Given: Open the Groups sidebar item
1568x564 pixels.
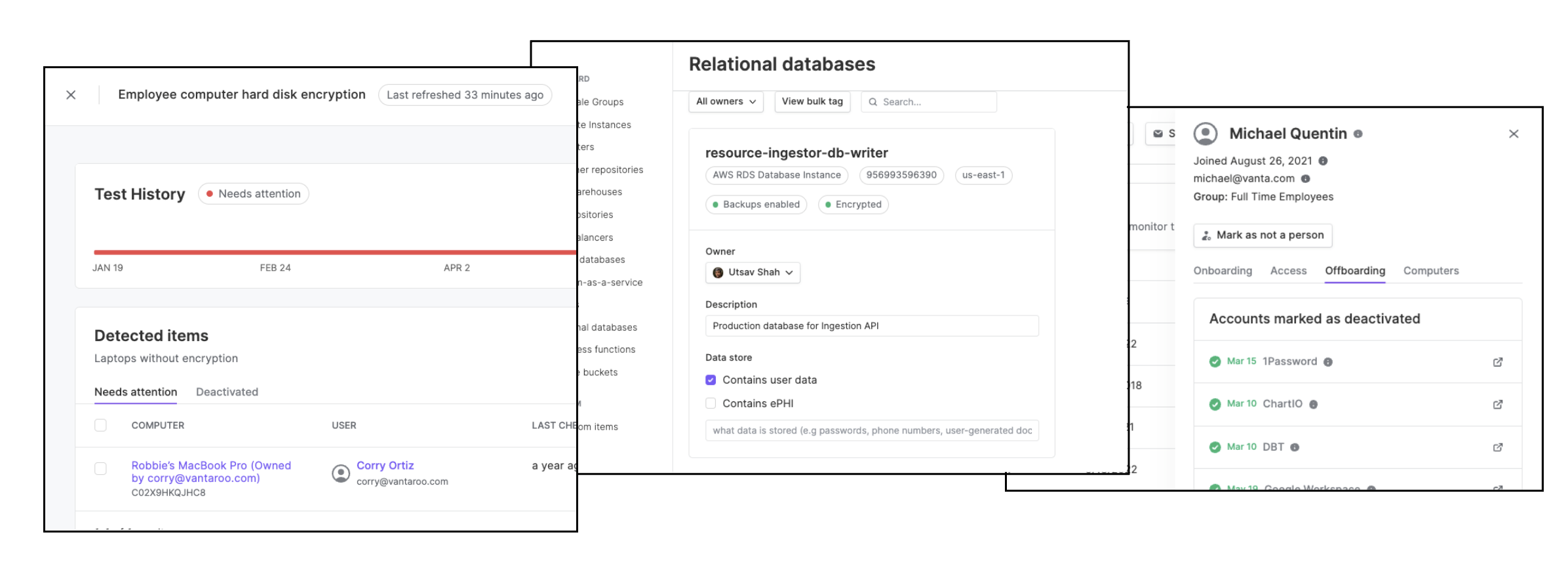Looking at the screenshot, I should point(600,102).
